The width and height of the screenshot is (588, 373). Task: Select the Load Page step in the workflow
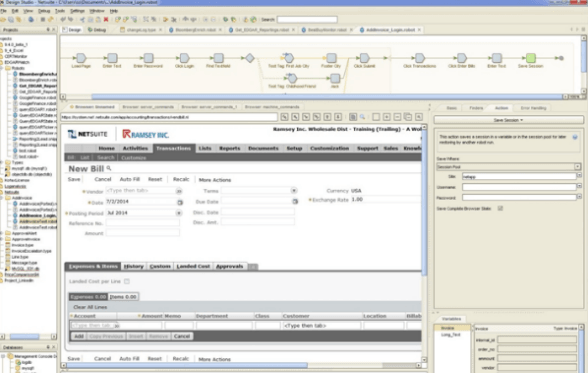click(81, 58)
